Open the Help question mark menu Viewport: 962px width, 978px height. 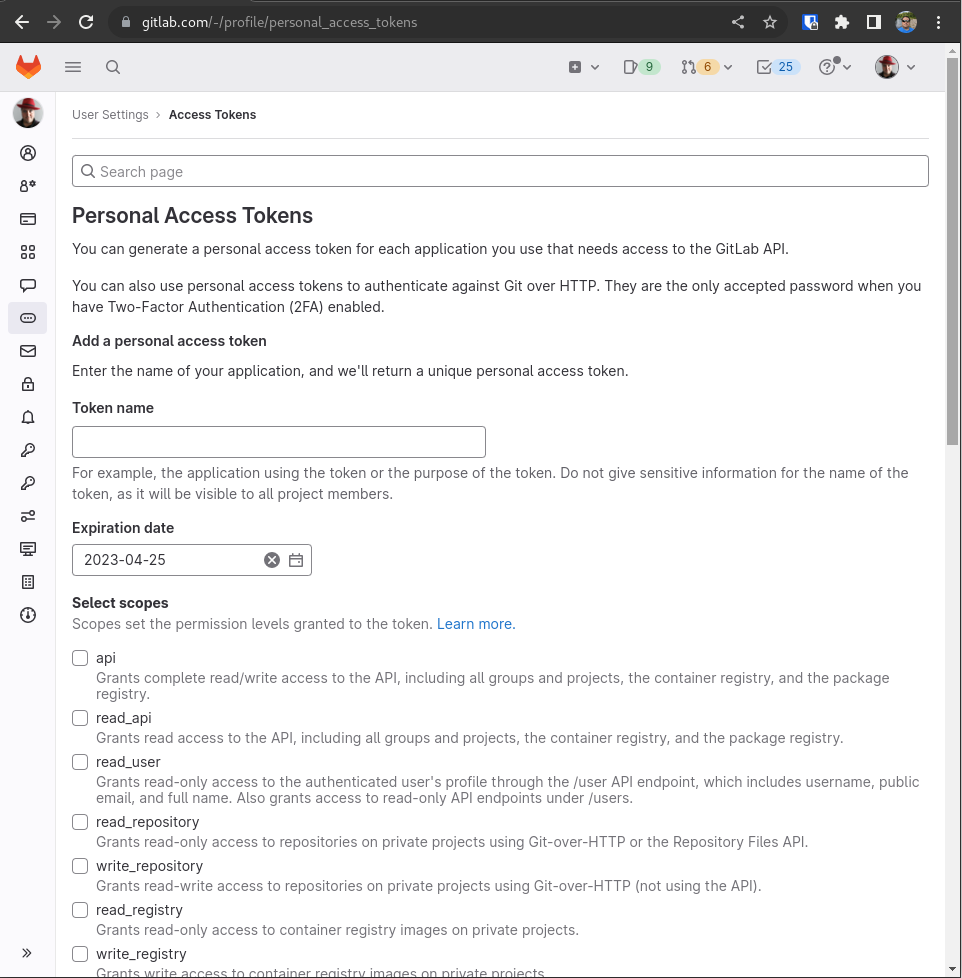point(834,67)
